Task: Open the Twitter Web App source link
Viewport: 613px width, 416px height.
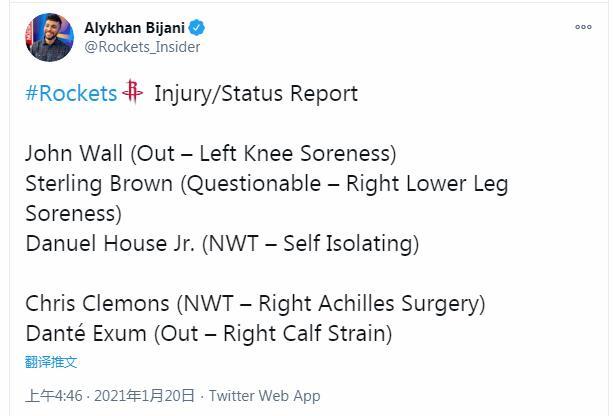Action: [265, 396]
